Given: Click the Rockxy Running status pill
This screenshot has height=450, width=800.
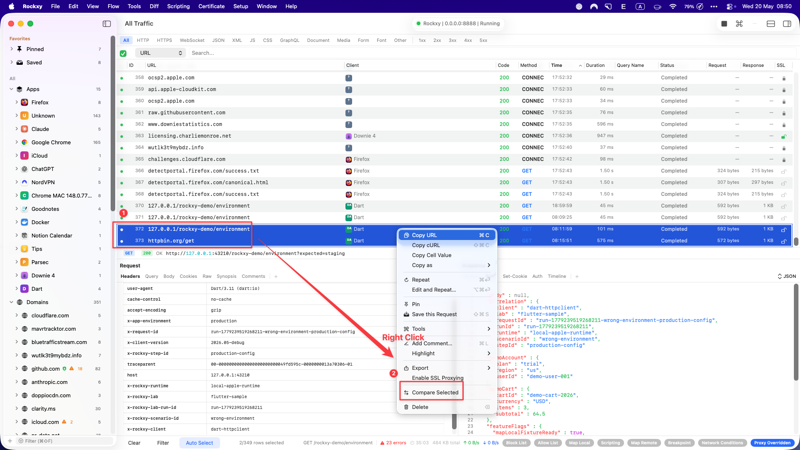Looking at the screenshot, I should tap(459, 23).
